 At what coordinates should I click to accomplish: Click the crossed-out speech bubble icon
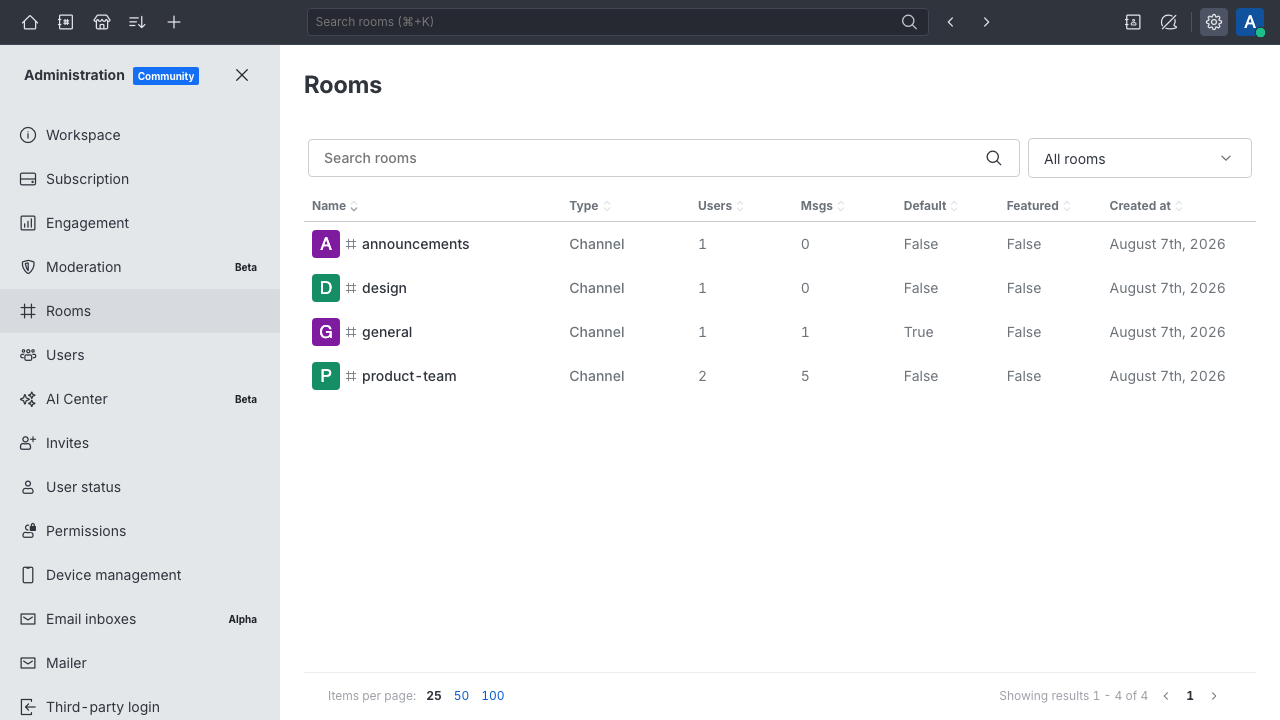click(x=1169, y=22)
